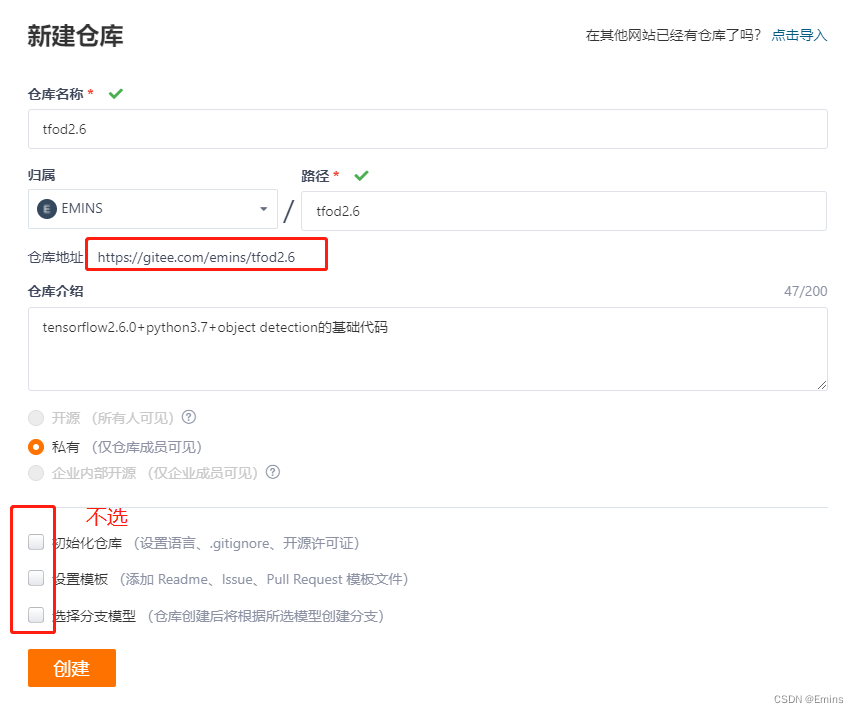Click the 47/200 character counter
The image size is (859, 713).
pyautogui.click(x=805, y=291)
